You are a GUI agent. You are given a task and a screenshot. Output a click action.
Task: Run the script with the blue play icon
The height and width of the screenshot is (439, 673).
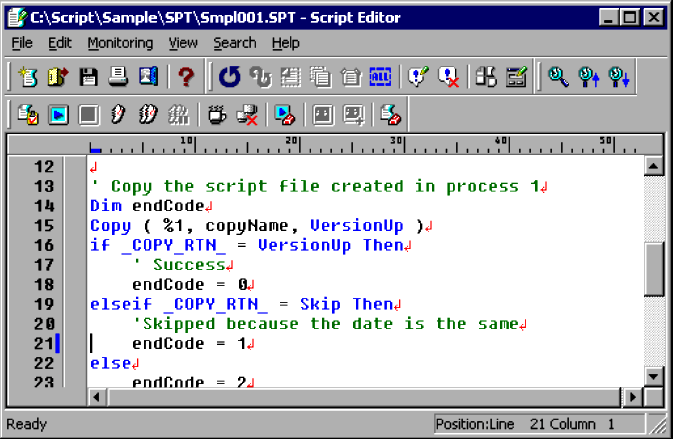[58, 115]
